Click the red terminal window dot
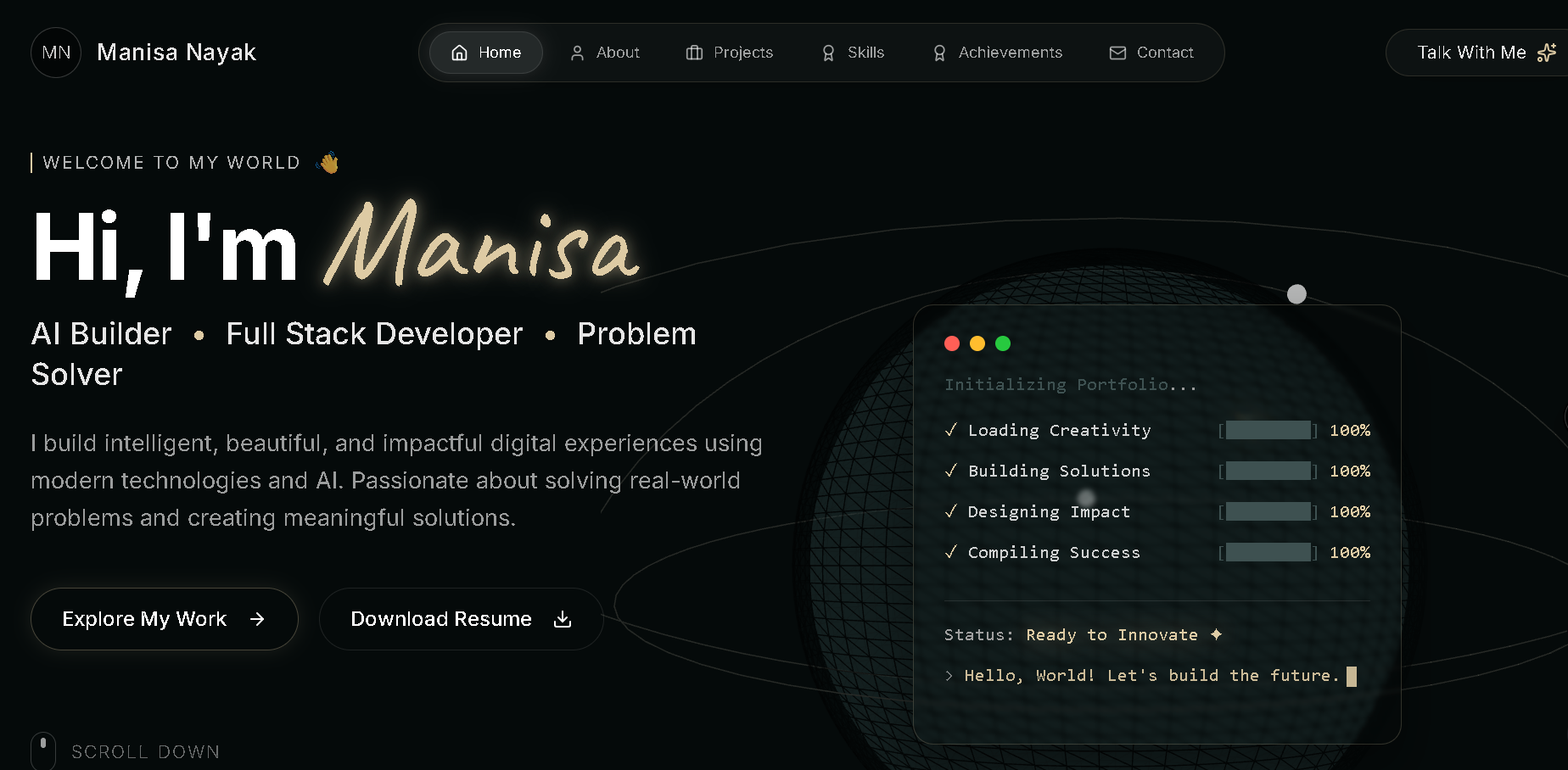The height and width of the screenshot is (770, 1568). coord(952,343)
